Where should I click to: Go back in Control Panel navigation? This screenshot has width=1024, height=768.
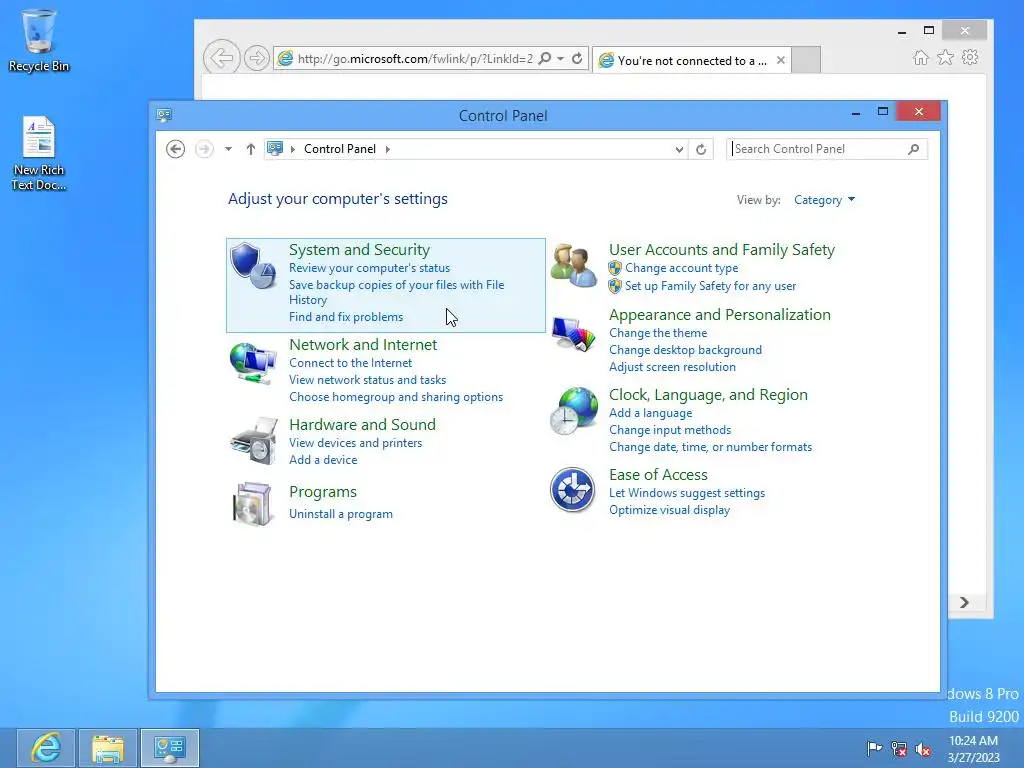click(175, 149)
